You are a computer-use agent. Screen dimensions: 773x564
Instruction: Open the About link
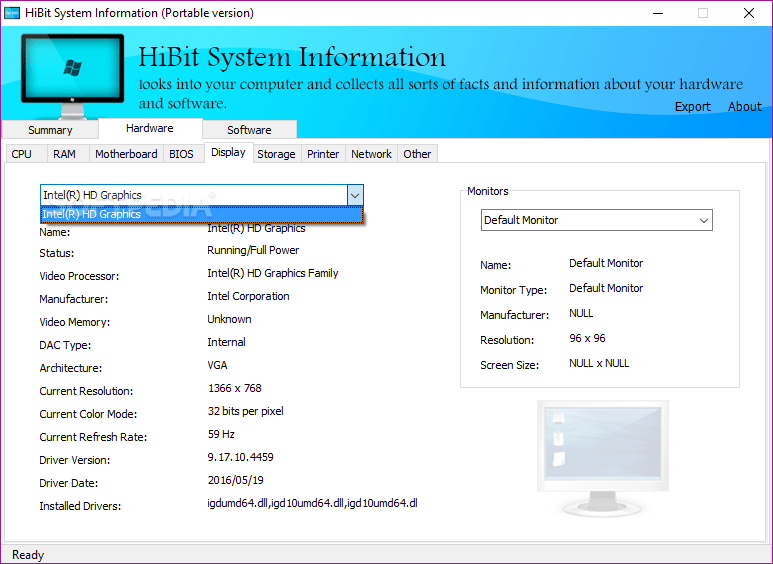pyautogui.click(x=744, y=106)
